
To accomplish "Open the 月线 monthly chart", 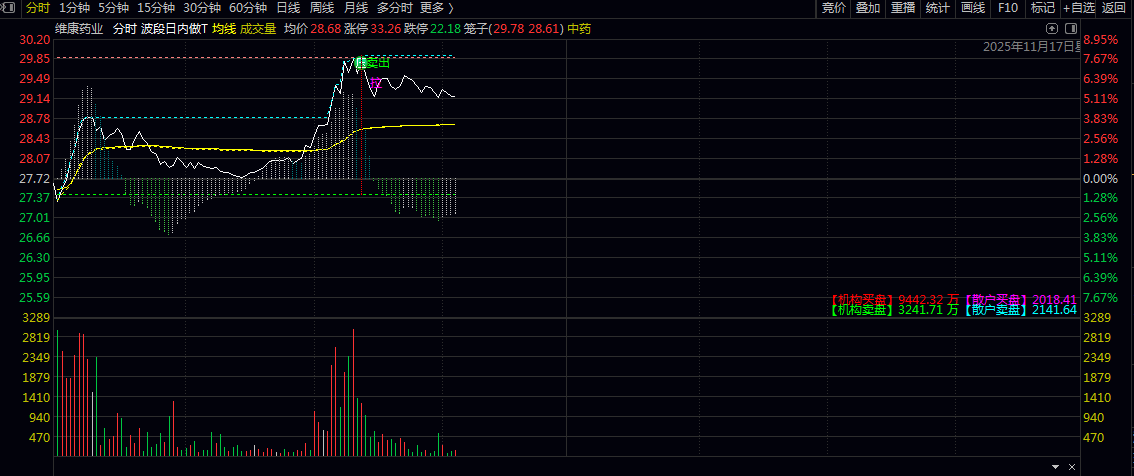I will pyautogui.click(x=355, y=8).
